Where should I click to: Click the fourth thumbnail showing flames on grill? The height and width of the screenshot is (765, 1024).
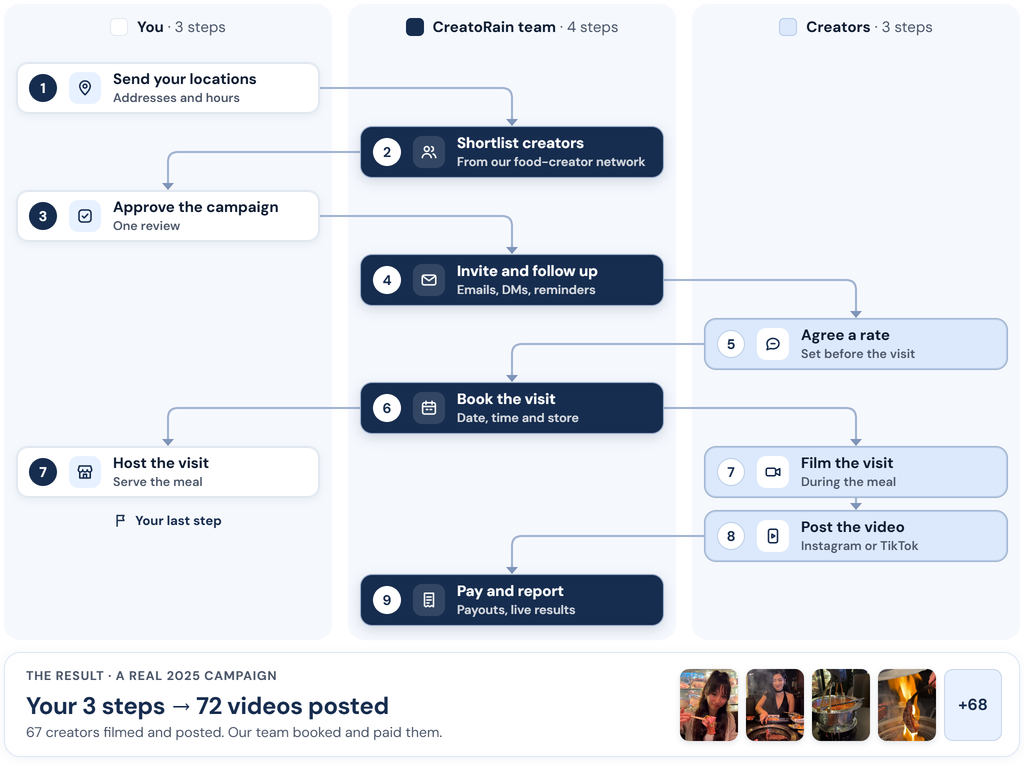pos(906,705)
